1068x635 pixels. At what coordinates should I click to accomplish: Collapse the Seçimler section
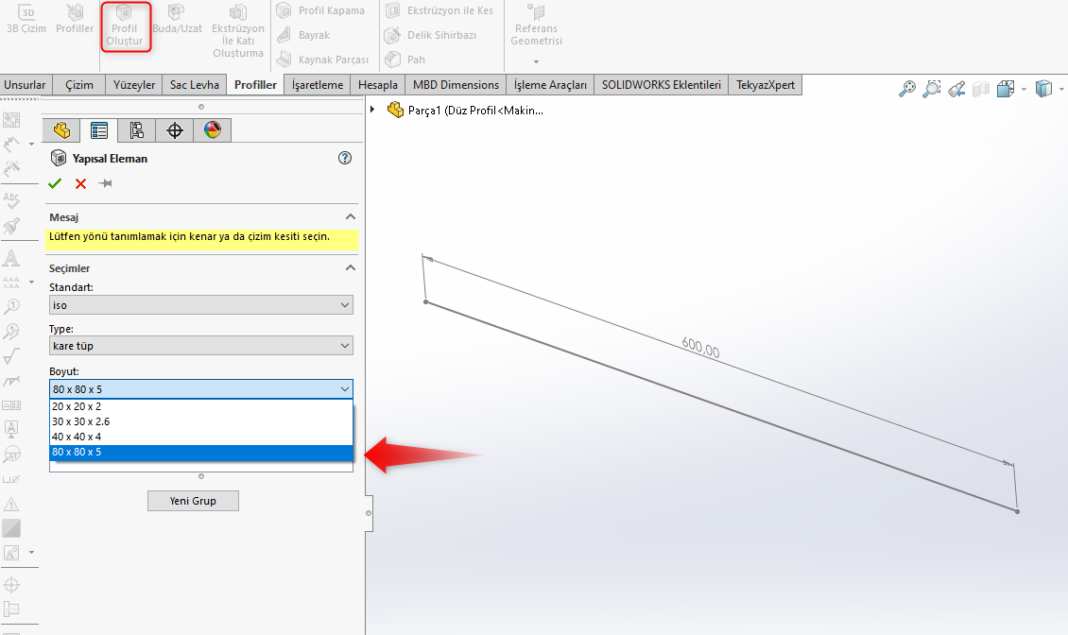[350, 268]
